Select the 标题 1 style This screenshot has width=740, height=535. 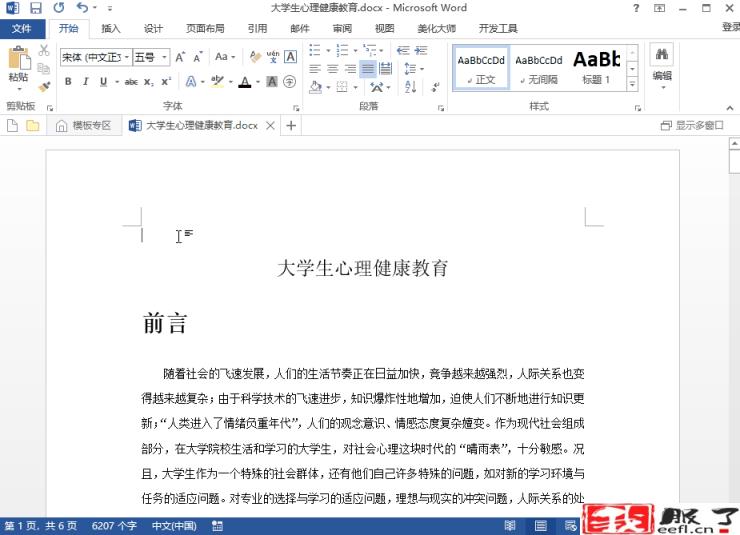point(595,66)
